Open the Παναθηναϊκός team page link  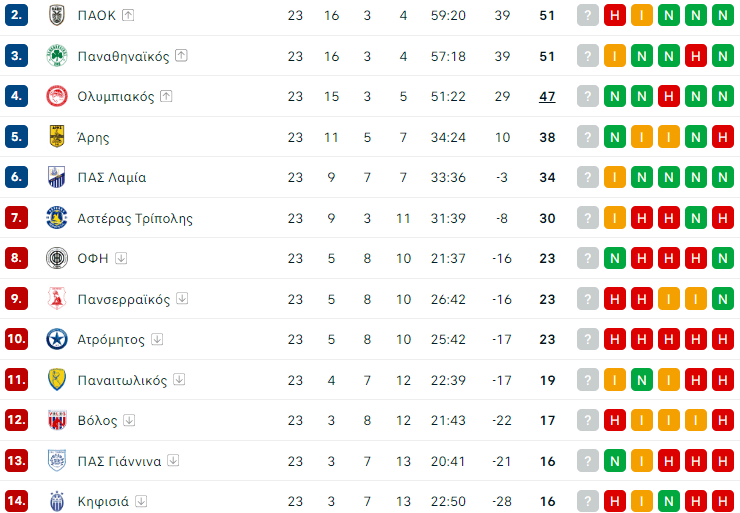click(x=123, y=56)
